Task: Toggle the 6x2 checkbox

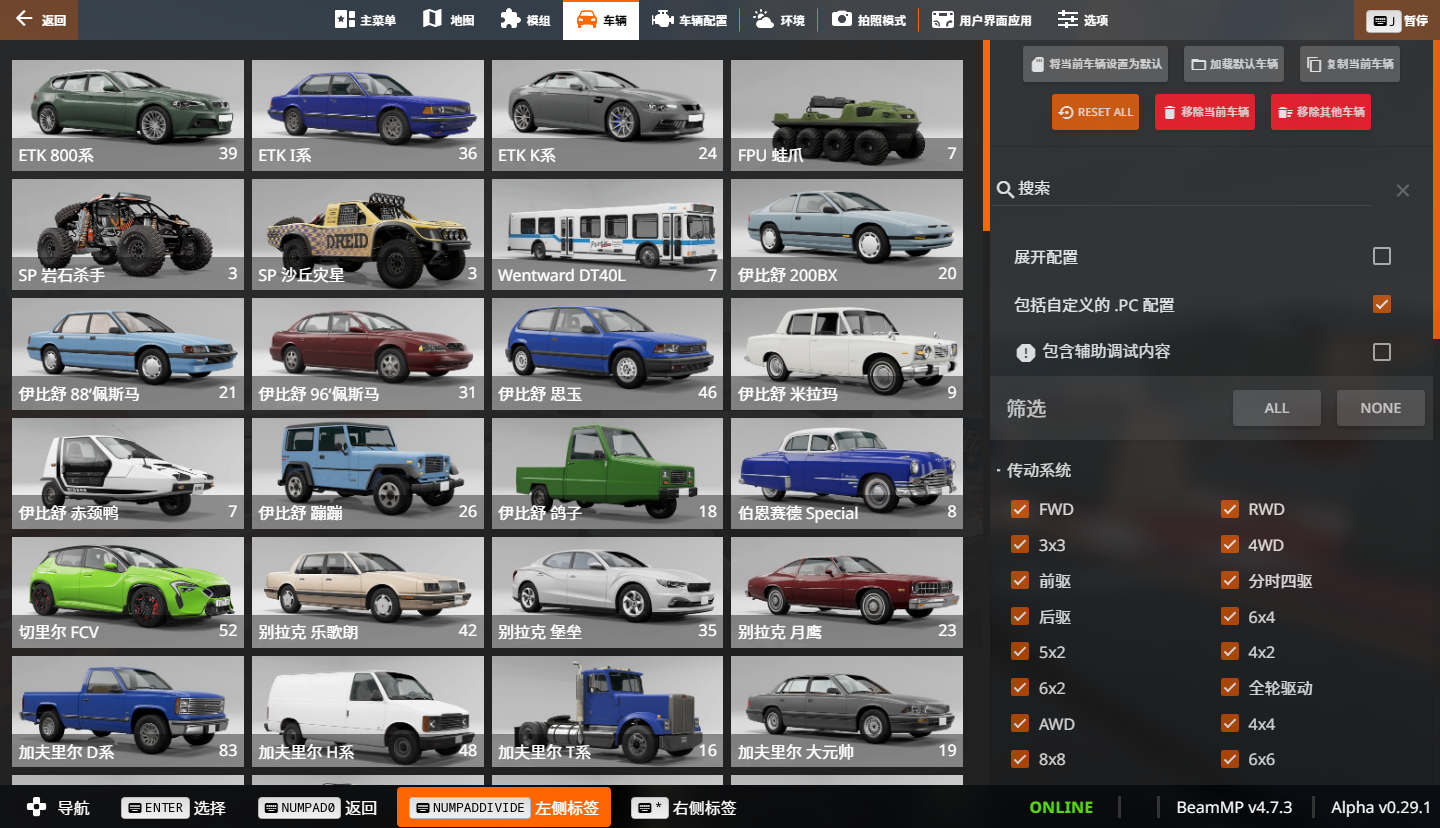Action: [1020, 688]
